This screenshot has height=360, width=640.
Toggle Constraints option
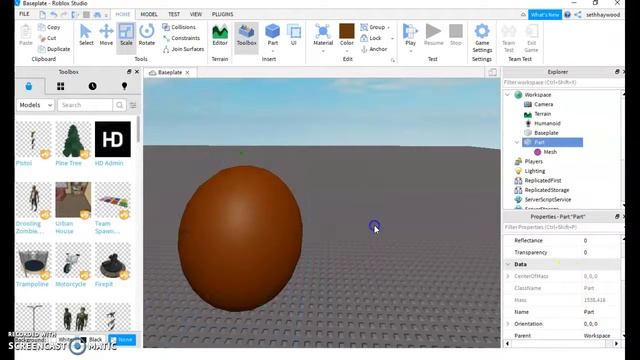coord(181,38)
